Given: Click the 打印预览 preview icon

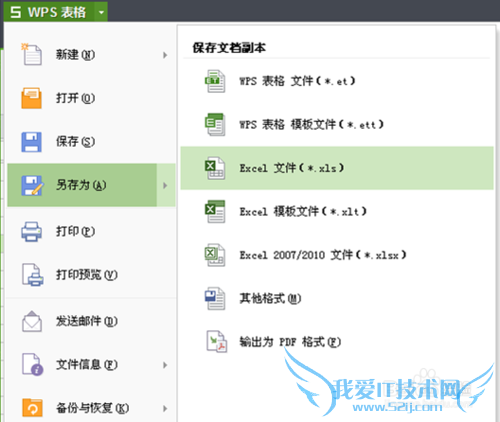Looking at the screenshot, I should click(x=32, y=275).
